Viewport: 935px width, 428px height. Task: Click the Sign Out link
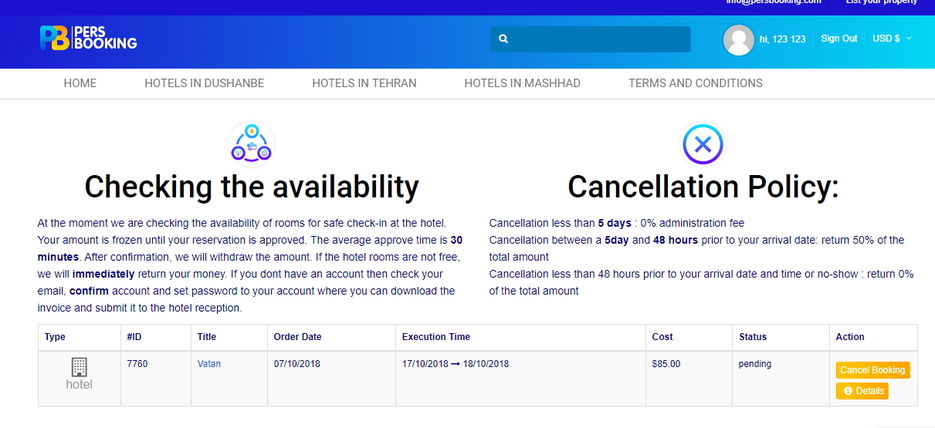click(x=838, y=38)
